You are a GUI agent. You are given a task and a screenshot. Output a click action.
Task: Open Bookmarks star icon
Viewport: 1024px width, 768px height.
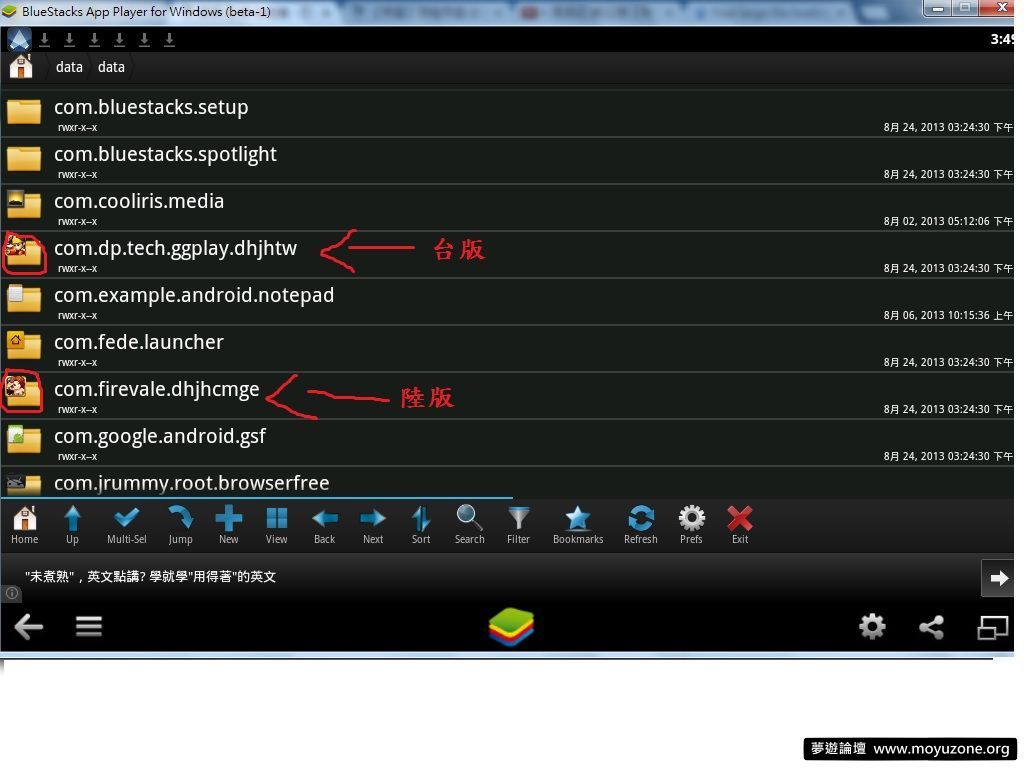(x=578, y=525)
